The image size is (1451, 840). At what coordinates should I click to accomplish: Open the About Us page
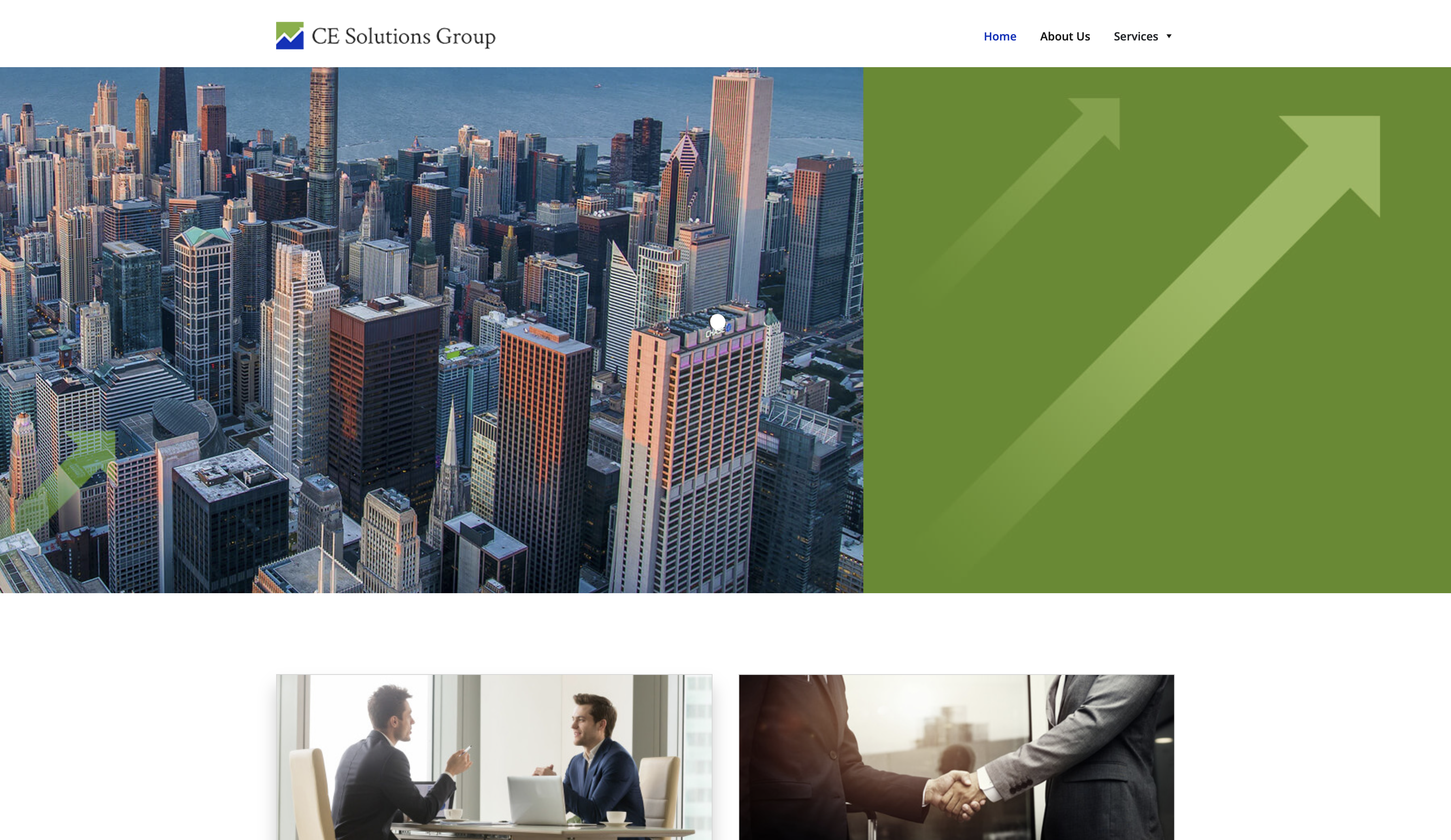(1065, 36)
